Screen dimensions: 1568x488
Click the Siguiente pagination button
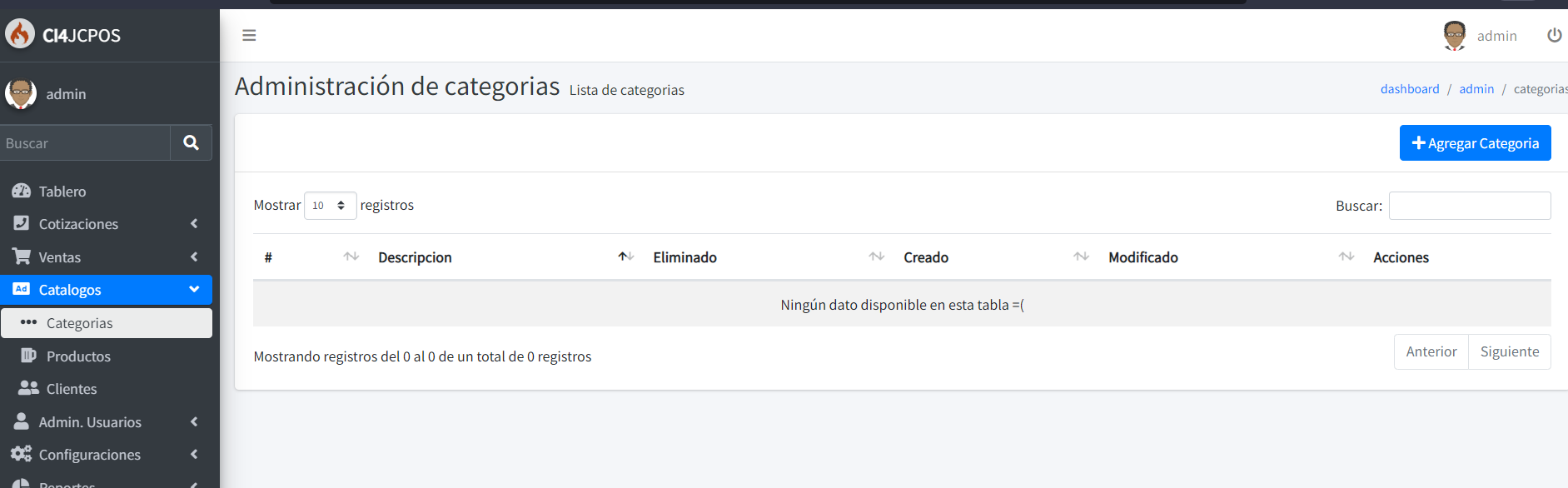(x=1509, y=351)
